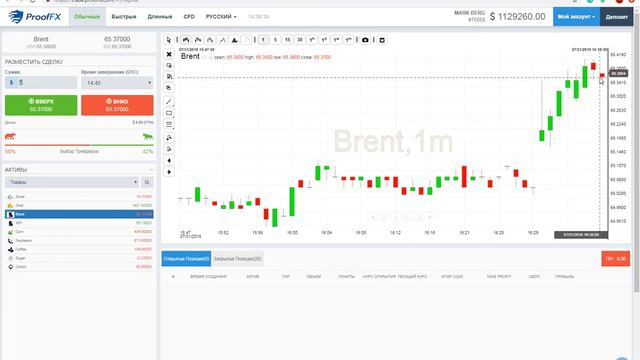Switch to Длинные trading tab
Image resolution: width=640 pixels, height=360 pixels.
[160, 17]
